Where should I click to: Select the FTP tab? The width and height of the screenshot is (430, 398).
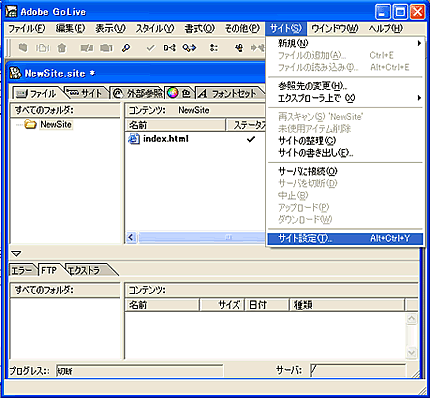pyautogui.click(x=49, y=270)
